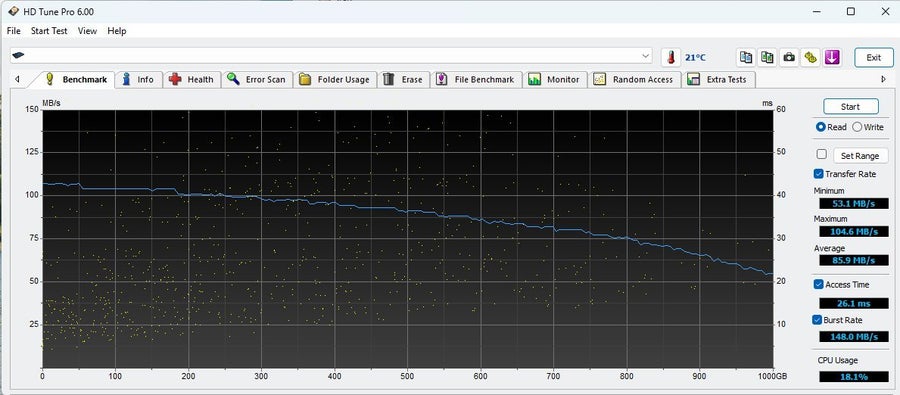Click the 104.6 MB/s maximum value
Screen dimensions: 900x395
pos(854,231)
